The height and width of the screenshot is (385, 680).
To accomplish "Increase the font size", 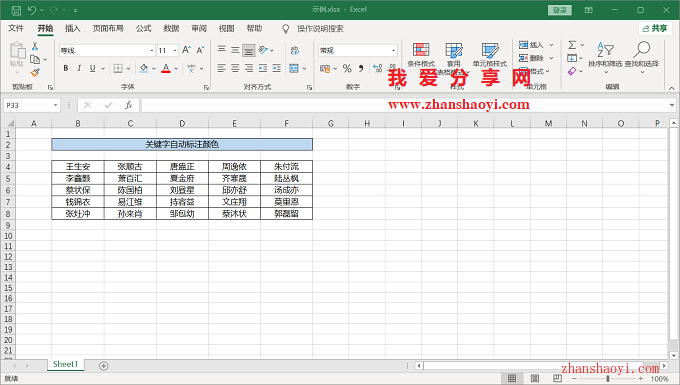I will pyautogui.click(x=186, y=50).
